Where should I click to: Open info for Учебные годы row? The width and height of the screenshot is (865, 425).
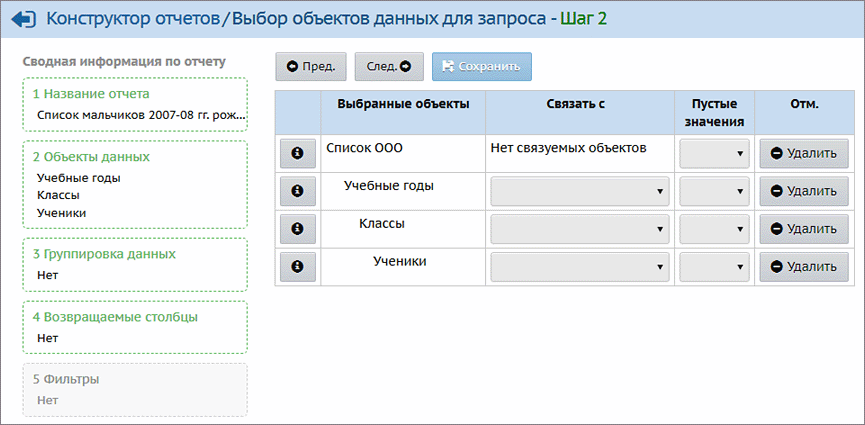pyautogui.click(x=298, y=191)
